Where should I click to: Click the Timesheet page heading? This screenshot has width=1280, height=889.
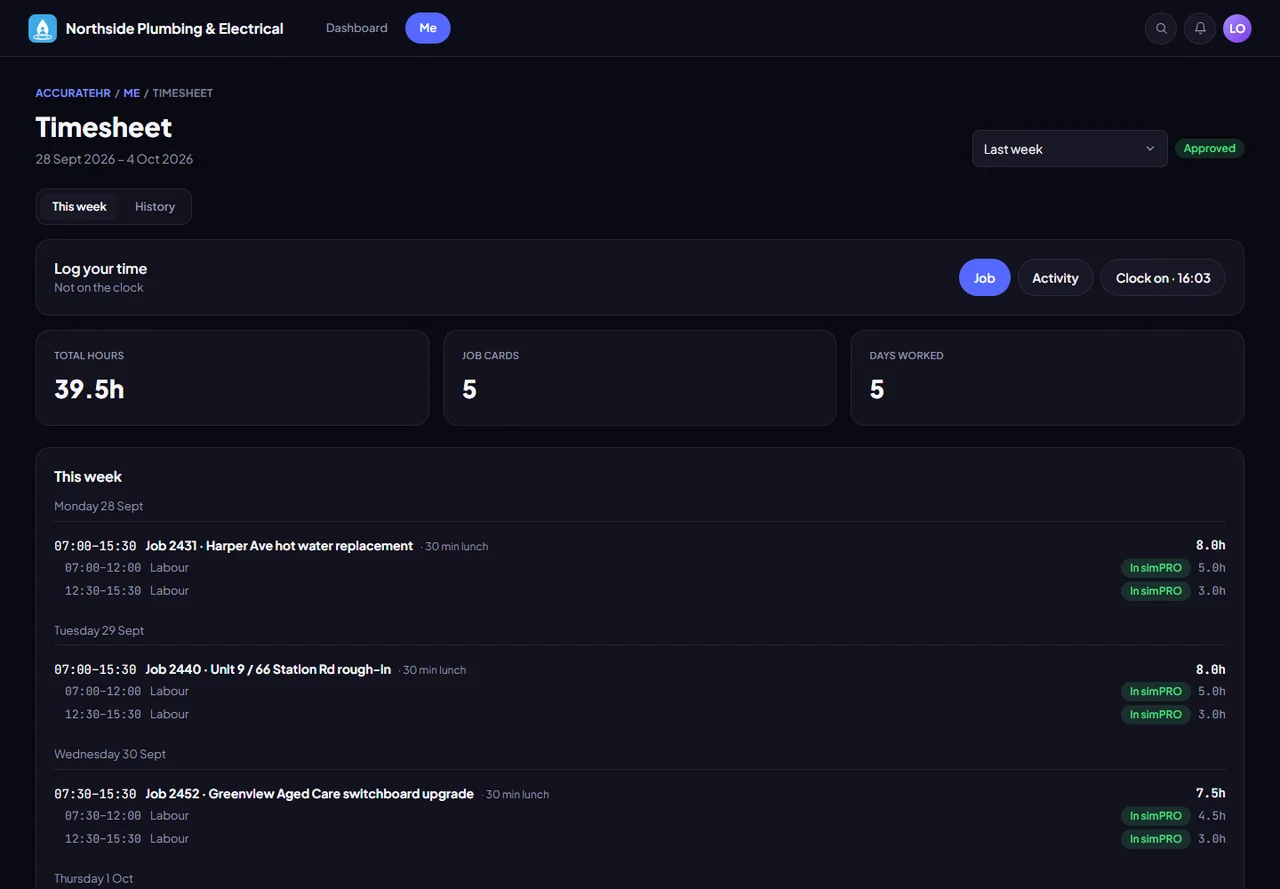(x=104, y=127)
